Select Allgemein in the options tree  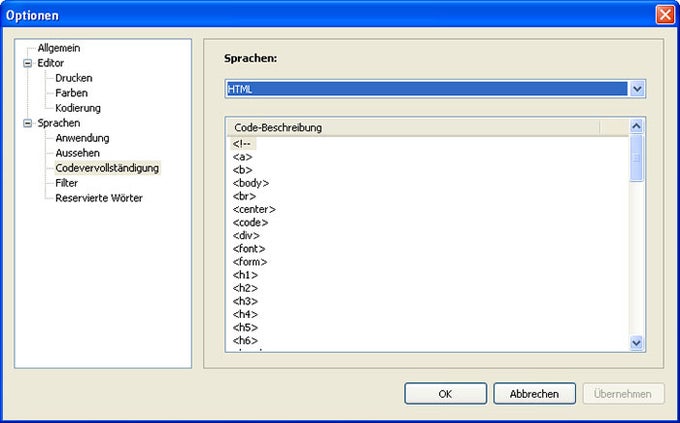59,48
